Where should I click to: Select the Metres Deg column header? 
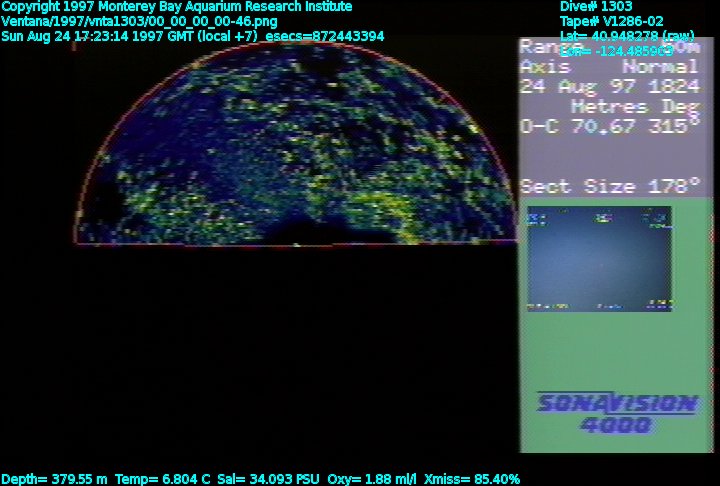click(x=635, y=107)
